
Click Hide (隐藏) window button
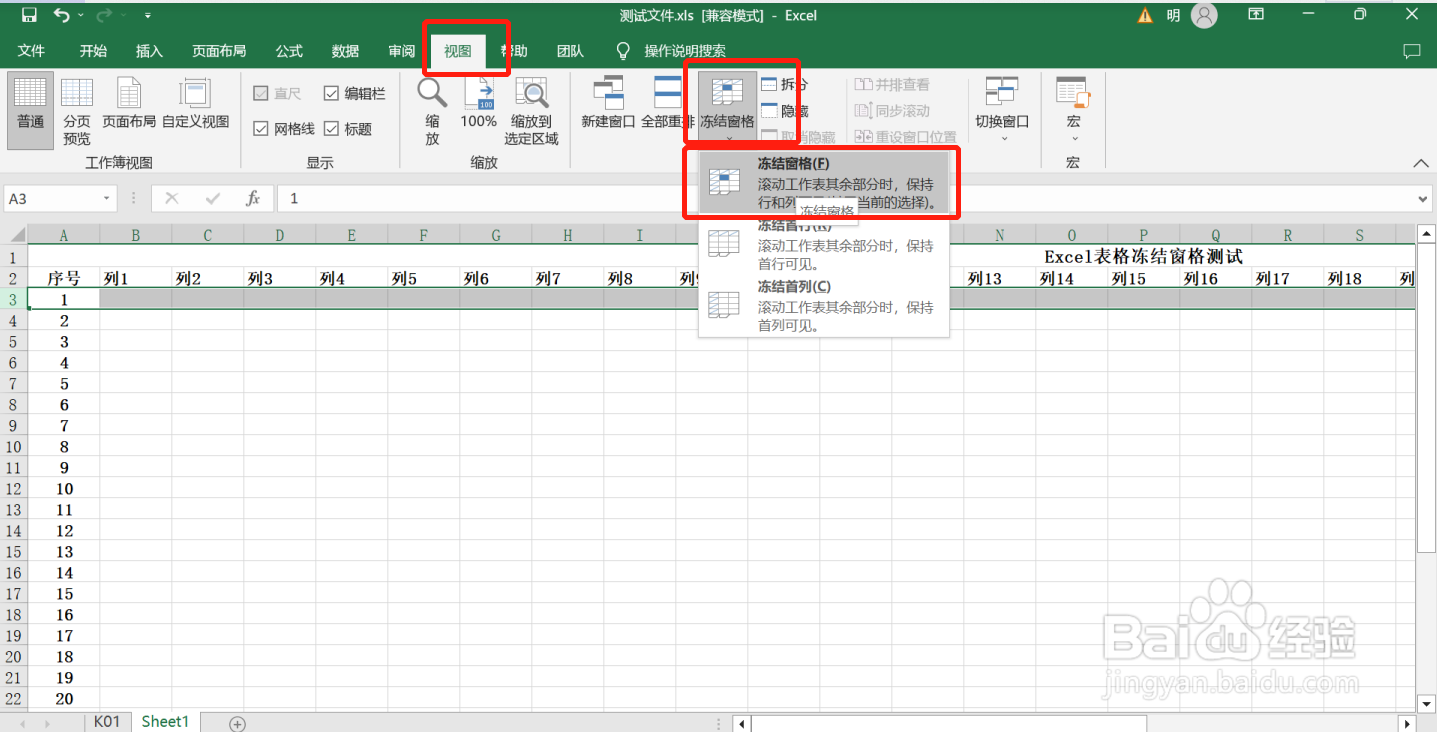(784, 111)
